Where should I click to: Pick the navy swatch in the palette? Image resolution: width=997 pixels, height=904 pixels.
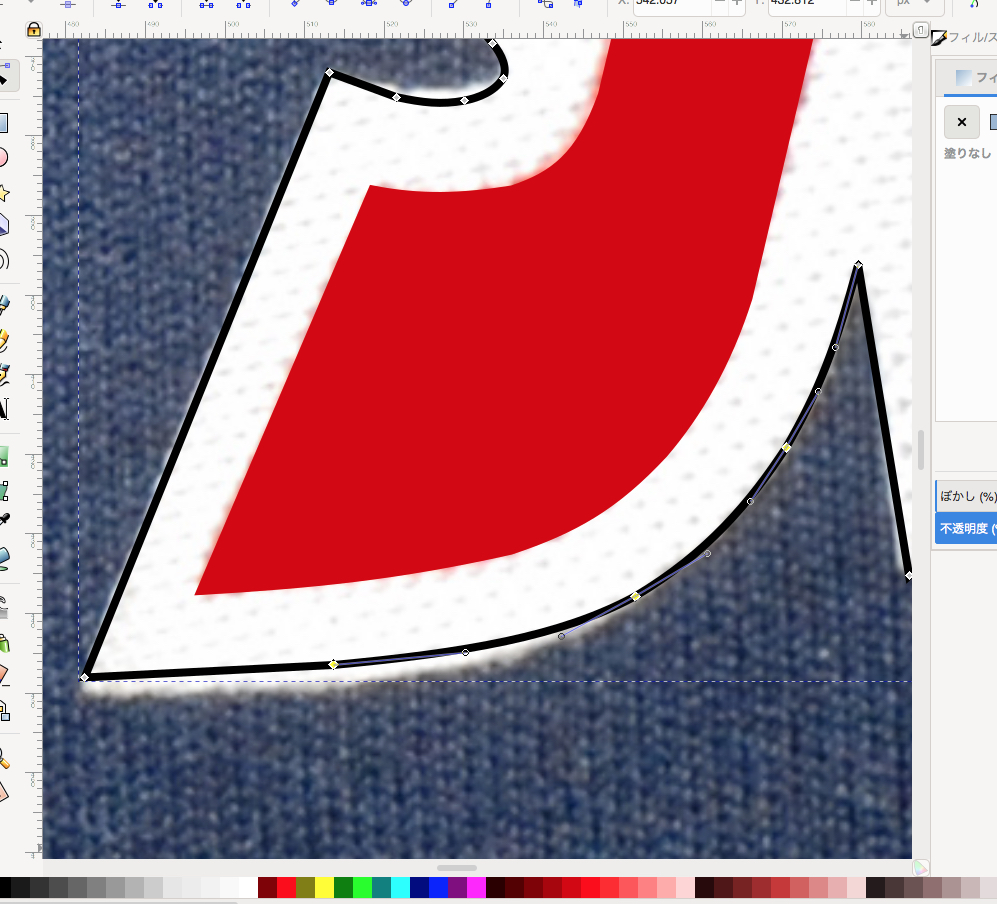pyautogui.click(x=420, y=887)
